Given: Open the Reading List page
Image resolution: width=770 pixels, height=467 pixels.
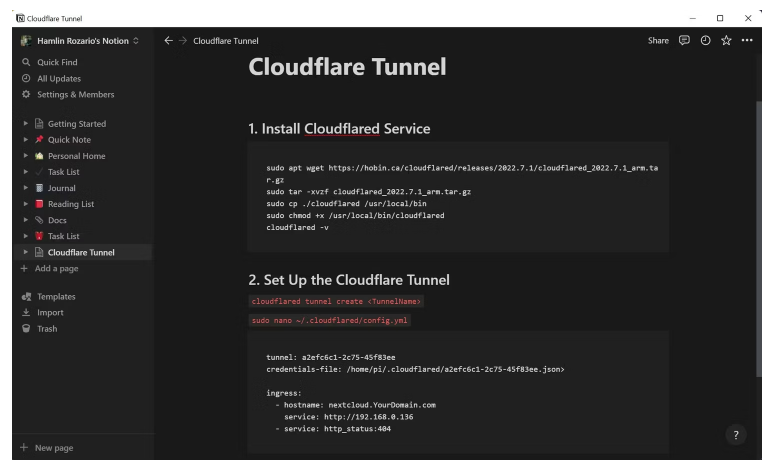Looking at the screenshot, I should point(71,204).
